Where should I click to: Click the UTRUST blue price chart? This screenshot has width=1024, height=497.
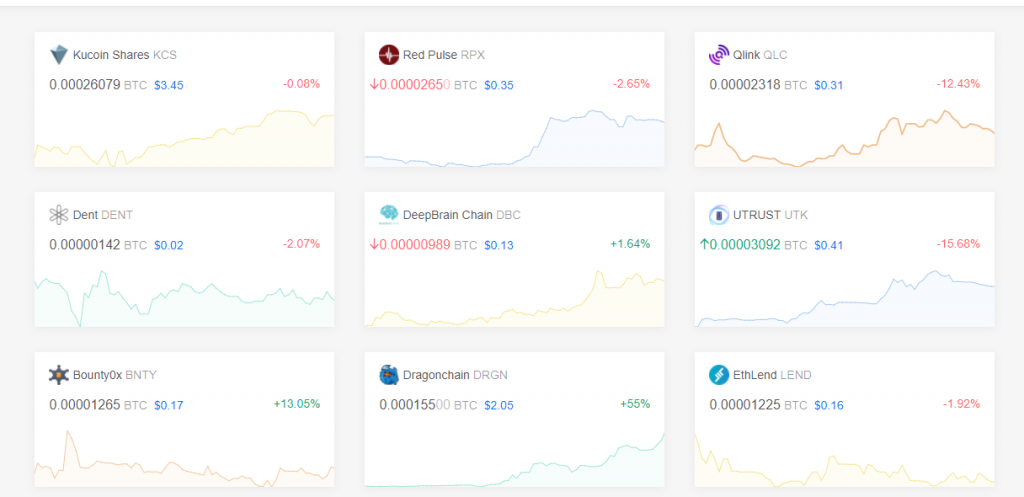(844, 298)
